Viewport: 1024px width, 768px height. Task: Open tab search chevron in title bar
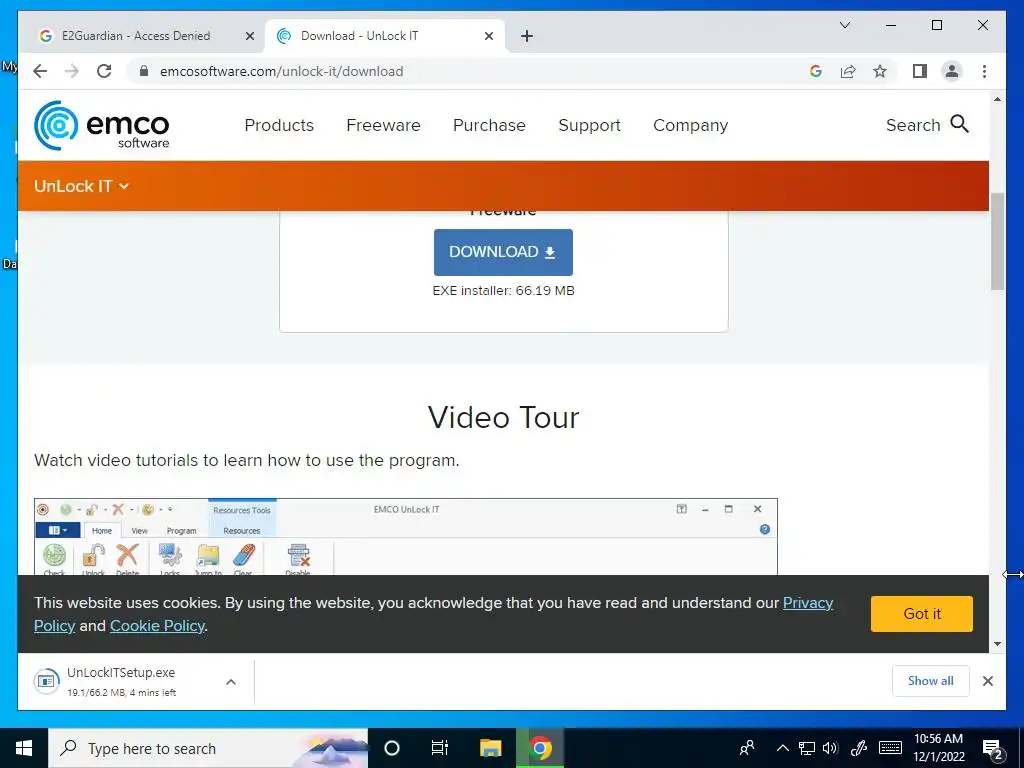coord(844,25)
